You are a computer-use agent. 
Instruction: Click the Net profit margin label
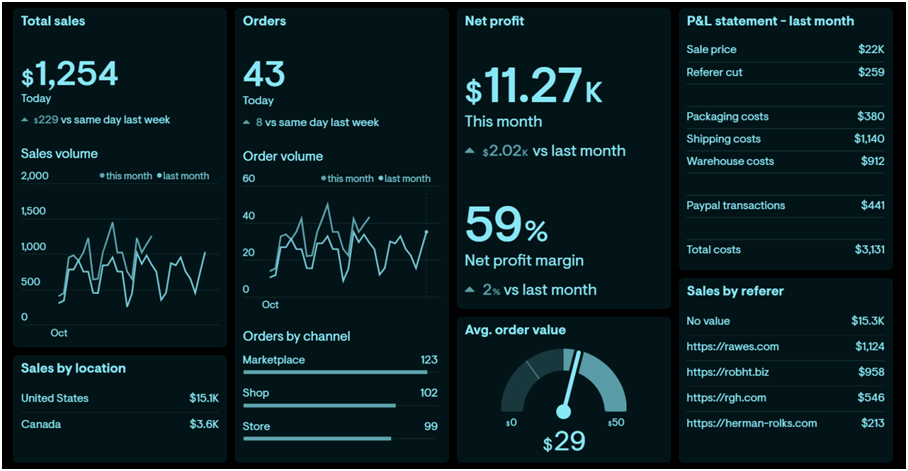(x=524, y=261)
